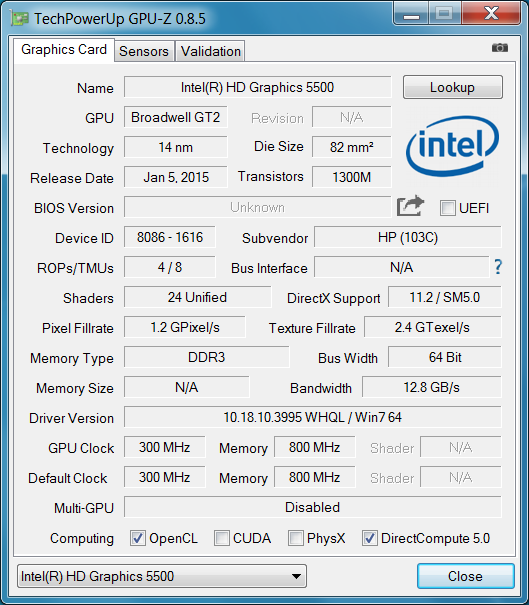Select the Graphics Card tab
The width and height of the screenshot is (529, 605).
64,50
